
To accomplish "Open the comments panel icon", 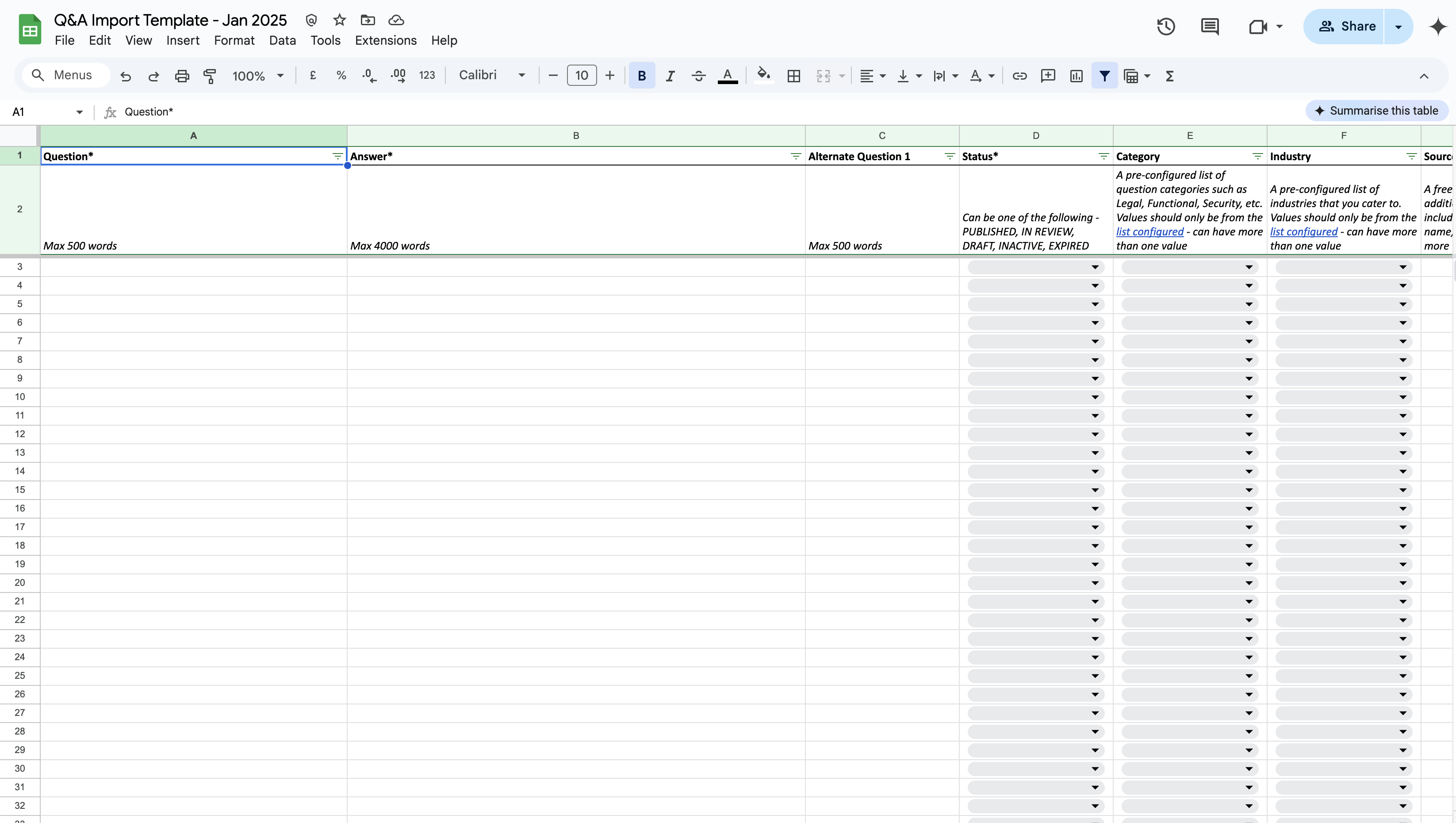I will coord(1210,27).
